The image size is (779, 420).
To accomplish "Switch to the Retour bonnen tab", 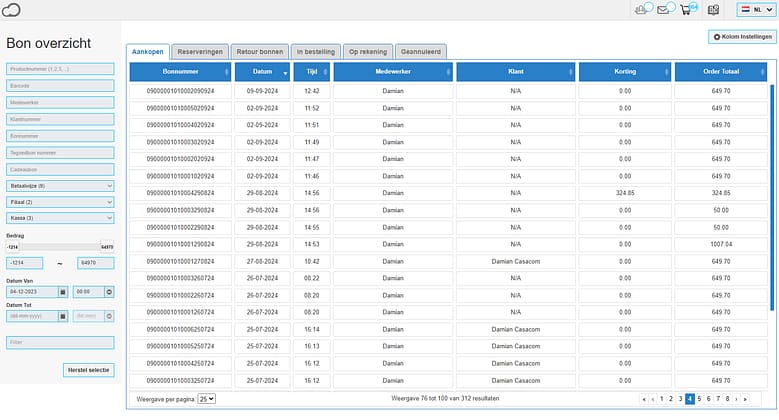I will pos(258,51).
